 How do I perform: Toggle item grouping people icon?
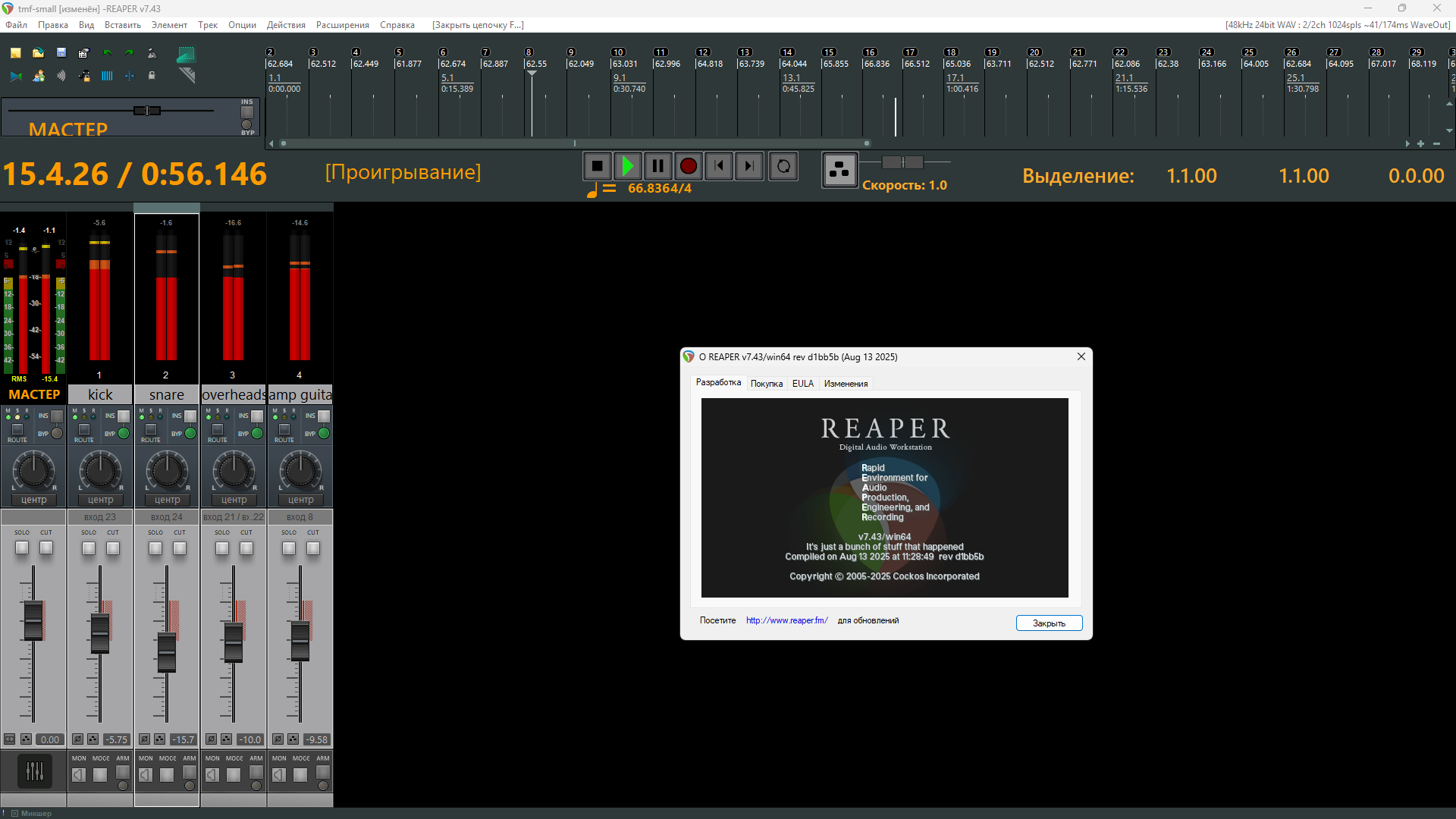click(x=39, y=76)
